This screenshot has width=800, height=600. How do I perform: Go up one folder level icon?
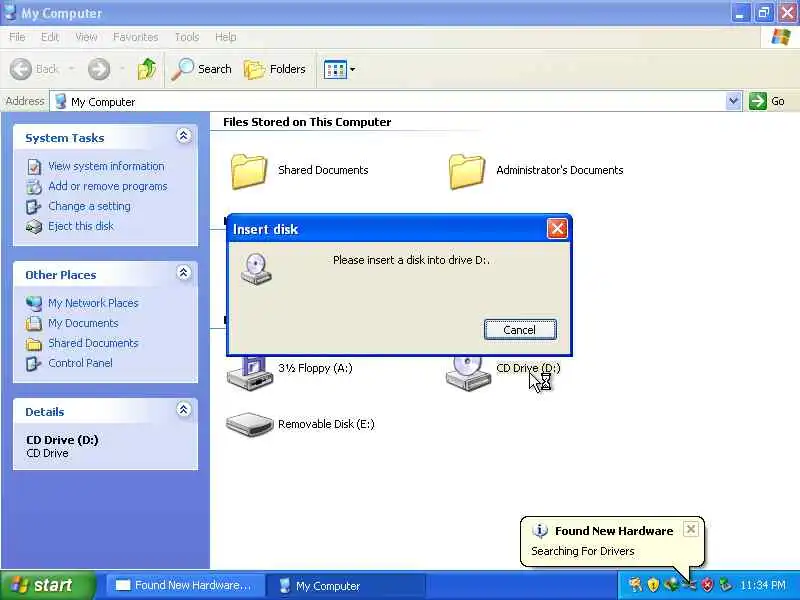coord(147,69)
